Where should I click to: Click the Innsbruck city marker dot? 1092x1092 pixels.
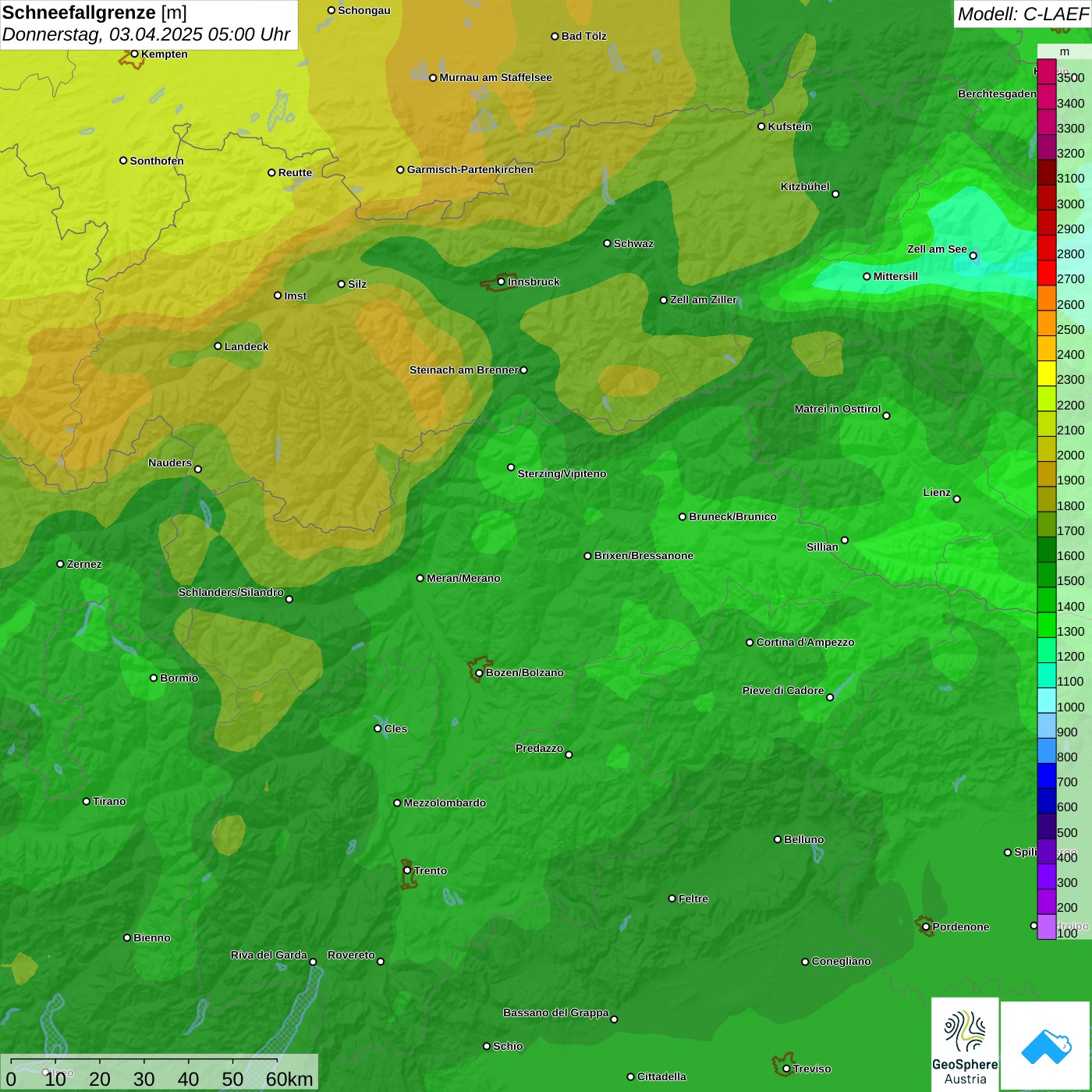click(x=501, y=282)
